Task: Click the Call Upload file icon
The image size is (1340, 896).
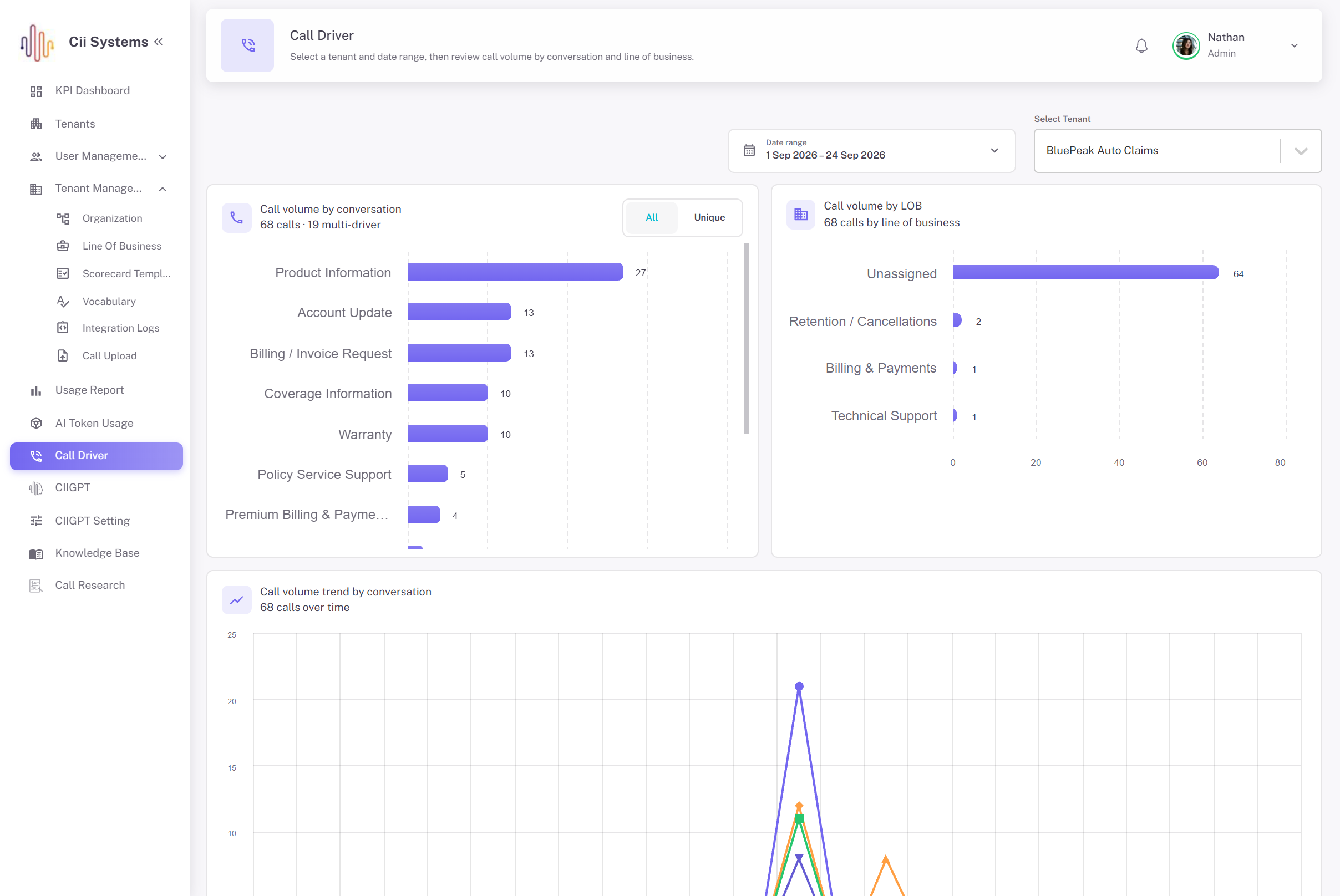Action: click(63, 355)
